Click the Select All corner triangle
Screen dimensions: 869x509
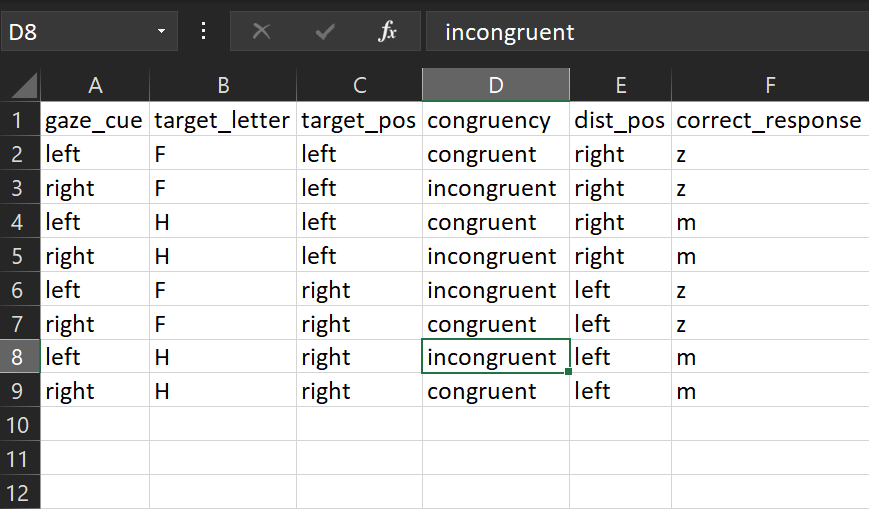click(x=21, y=86)
